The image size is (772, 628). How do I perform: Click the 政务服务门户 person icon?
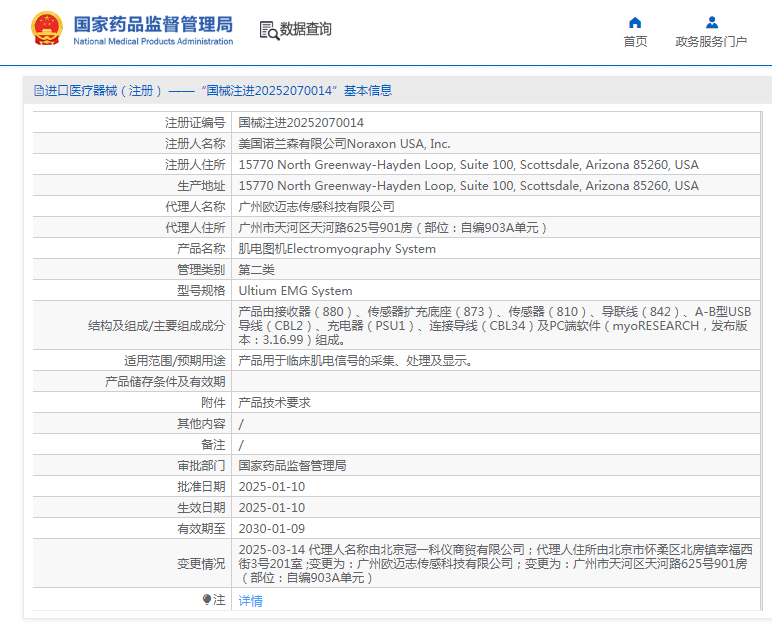(x=711, y=23)
